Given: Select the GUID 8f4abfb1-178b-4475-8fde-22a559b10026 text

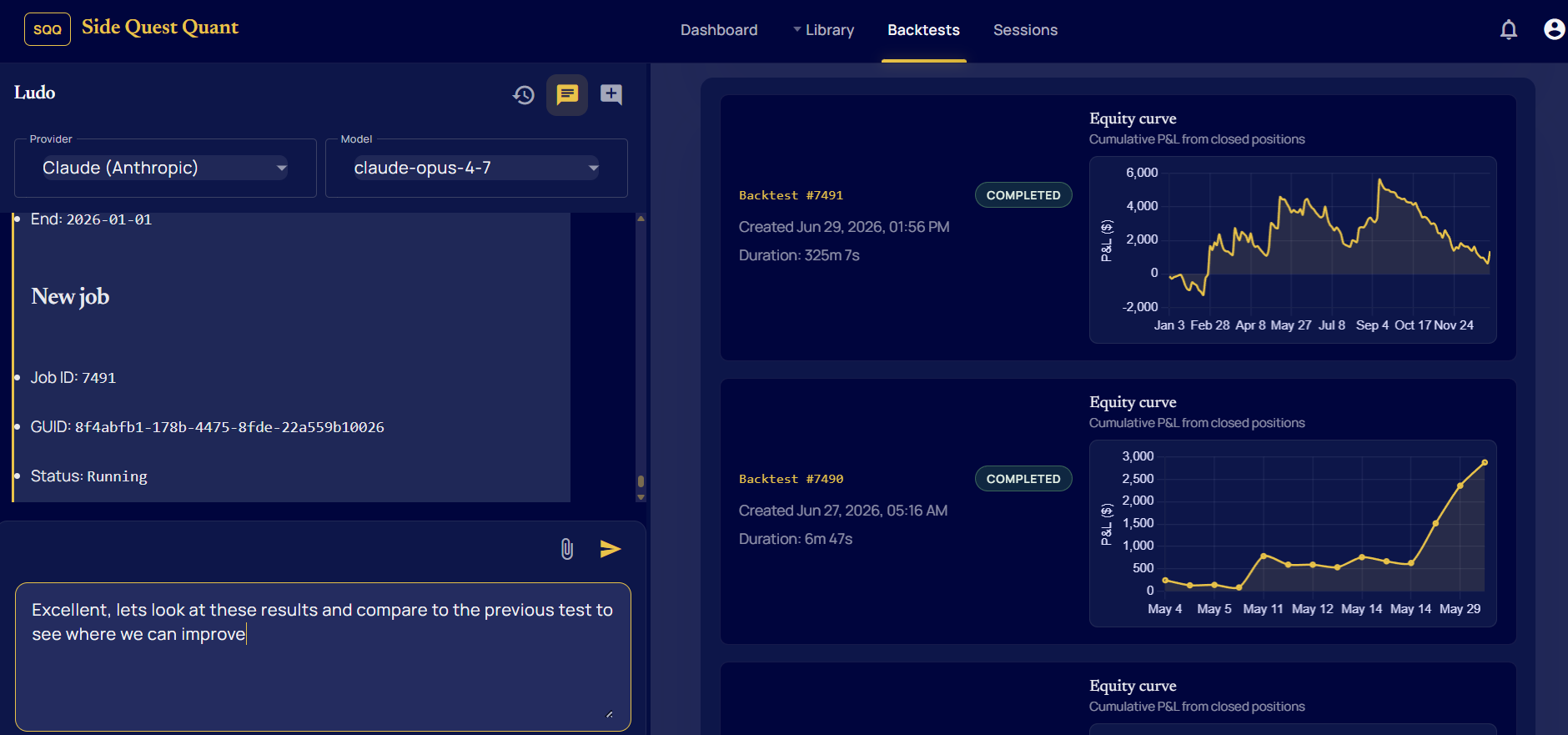Looking at the screenshot, I should click(229, 427).
